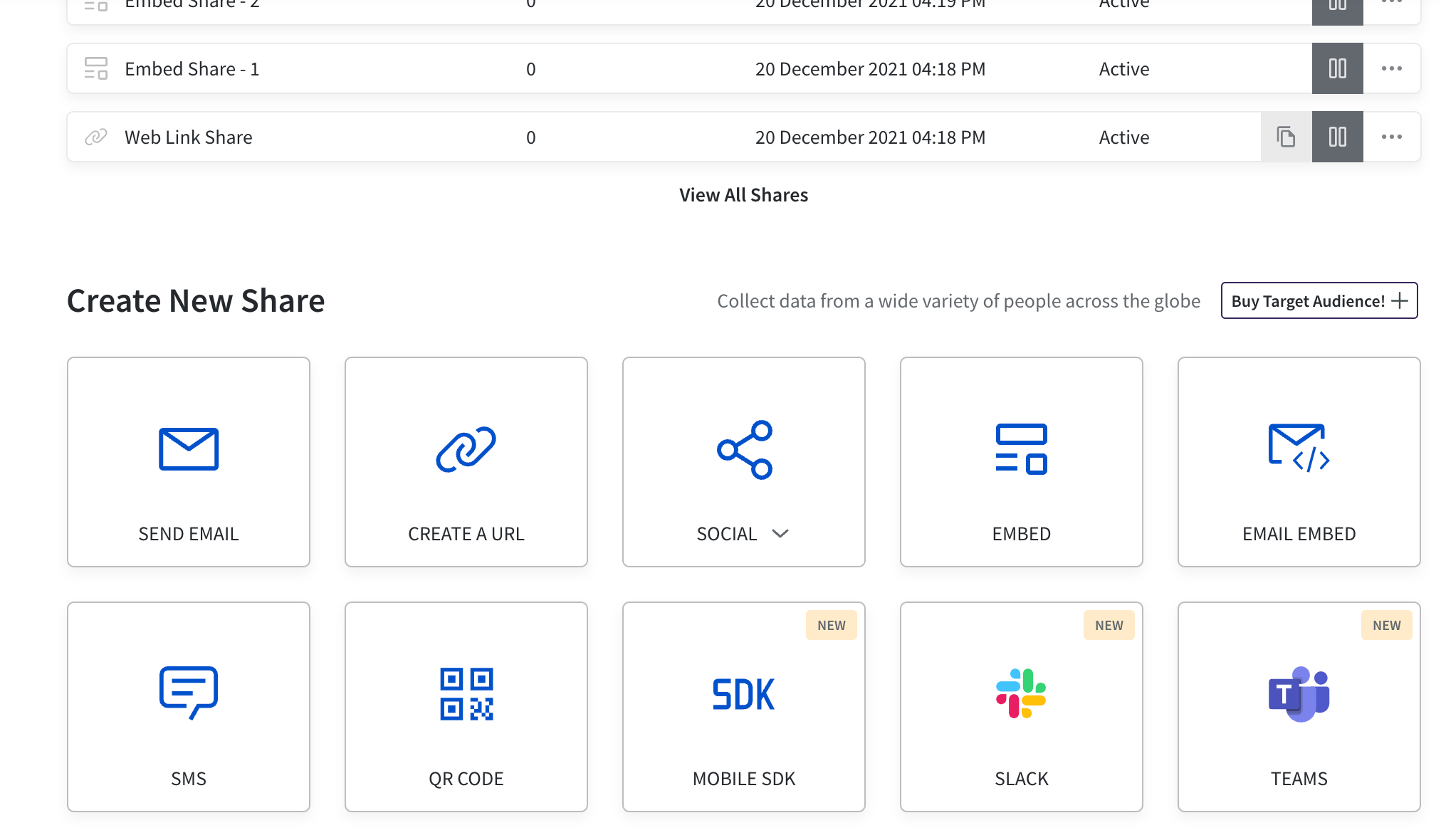Click the MOBILE SDK label

[744, 779]
